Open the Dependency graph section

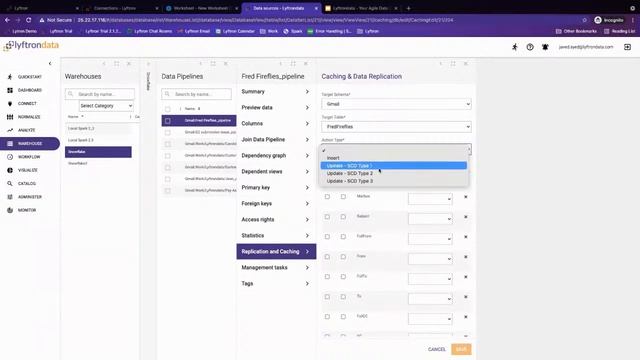276,156
